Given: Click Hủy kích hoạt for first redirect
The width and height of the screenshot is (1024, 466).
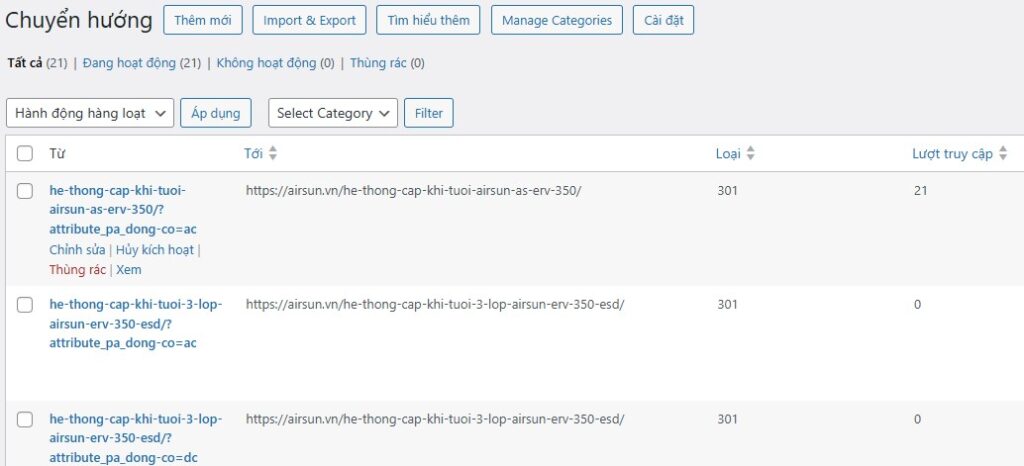Looking at the screenshot, I should click(155, 250).
